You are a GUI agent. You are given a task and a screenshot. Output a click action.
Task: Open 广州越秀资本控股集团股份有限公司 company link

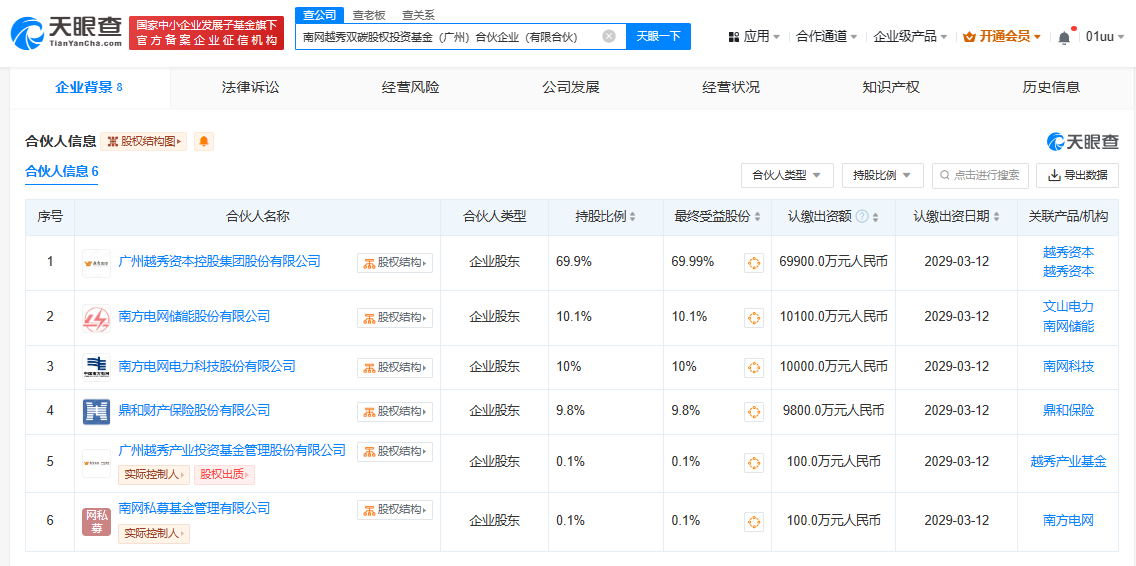(219, 261)
